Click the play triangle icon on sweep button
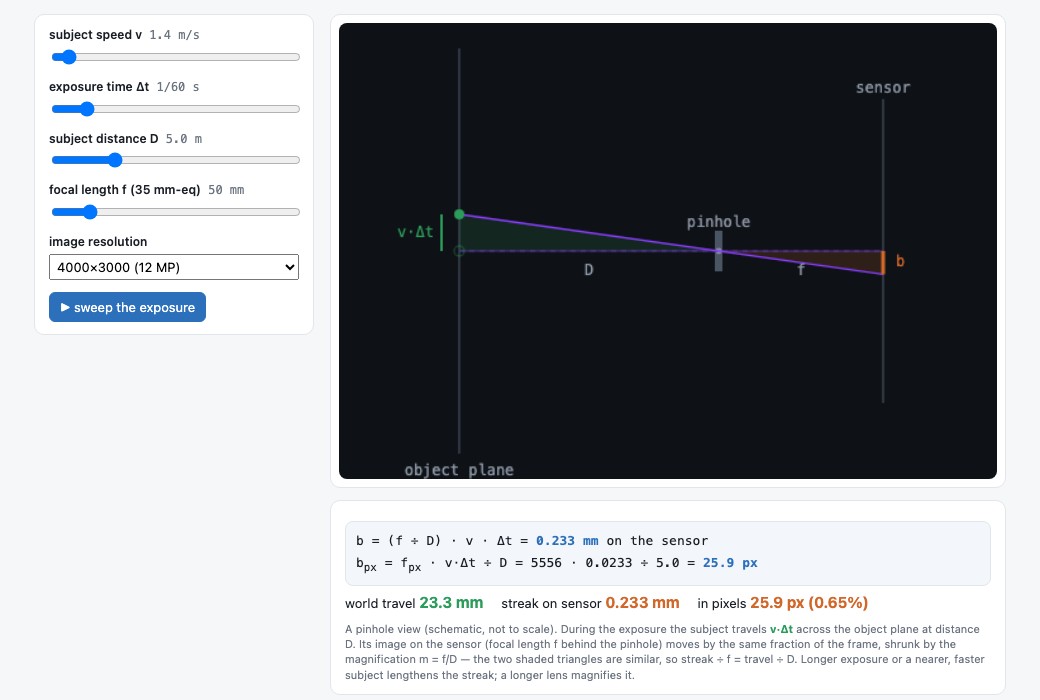Image resolution: width=1040 pixels, height=700 pixels. click(x=65, y=307)
